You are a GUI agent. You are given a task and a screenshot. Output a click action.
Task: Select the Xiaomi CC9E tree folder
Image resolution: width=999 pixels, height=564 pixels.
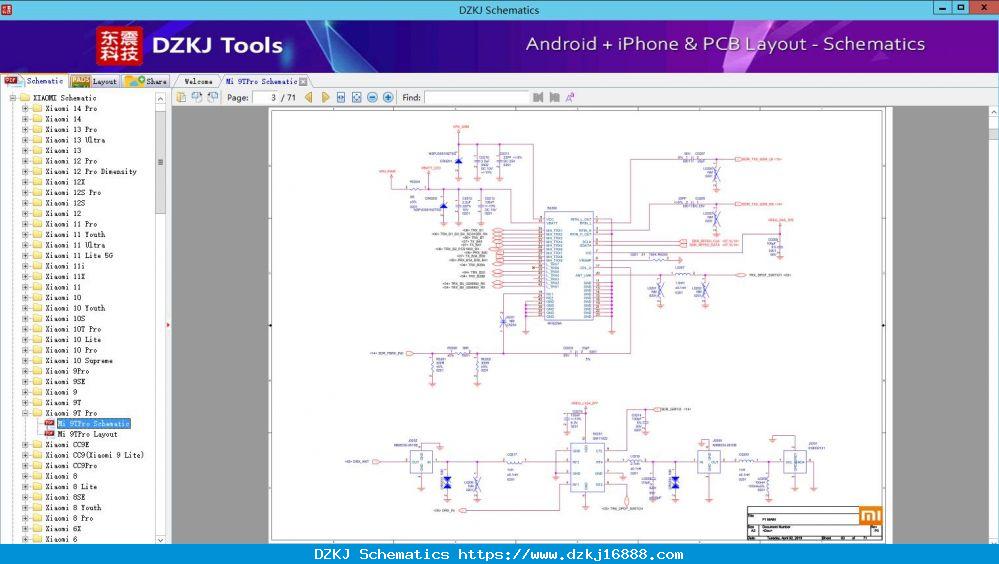[x=67, y=445]
